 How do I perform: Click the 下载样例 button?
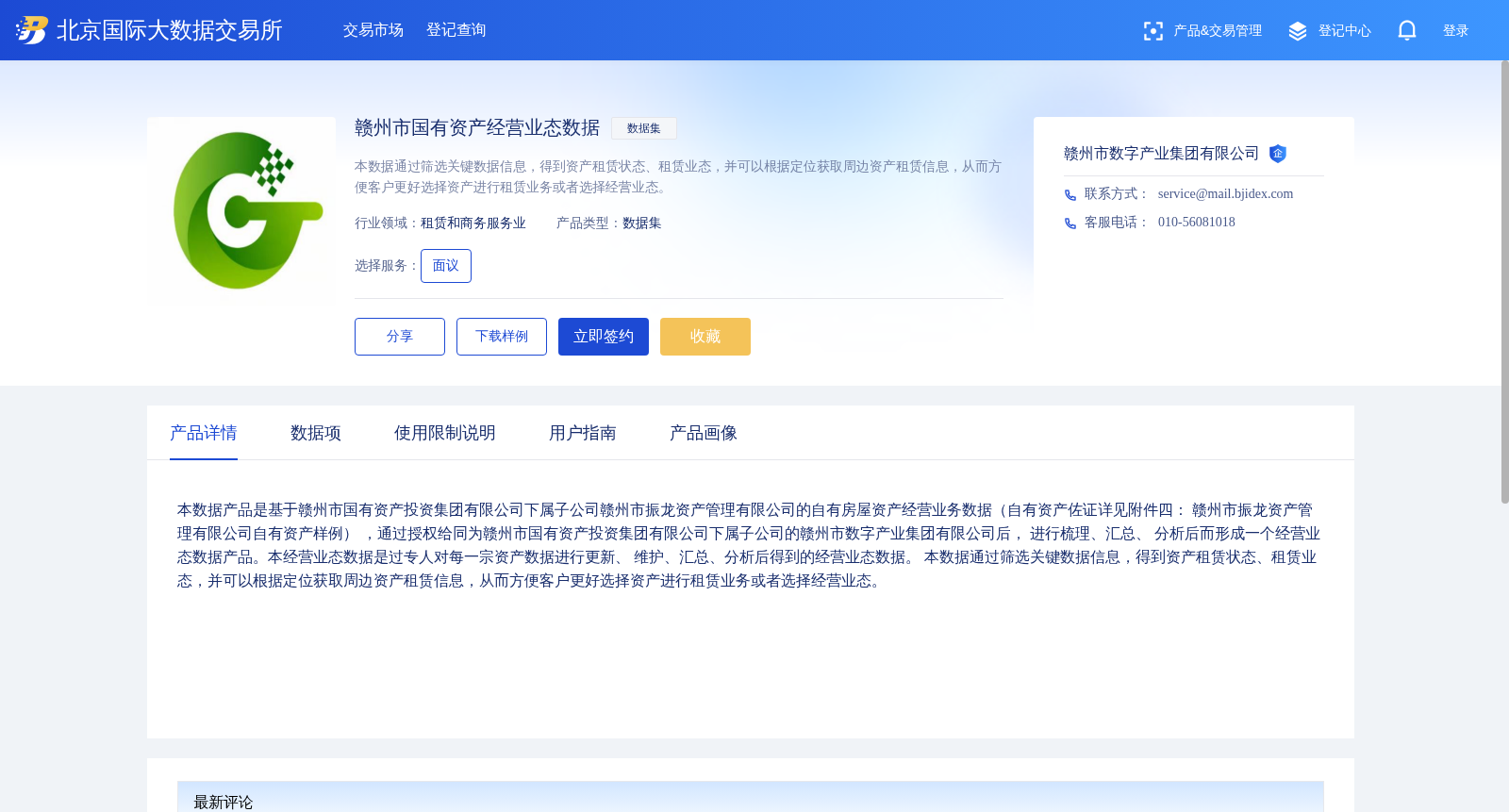[502, 337]
